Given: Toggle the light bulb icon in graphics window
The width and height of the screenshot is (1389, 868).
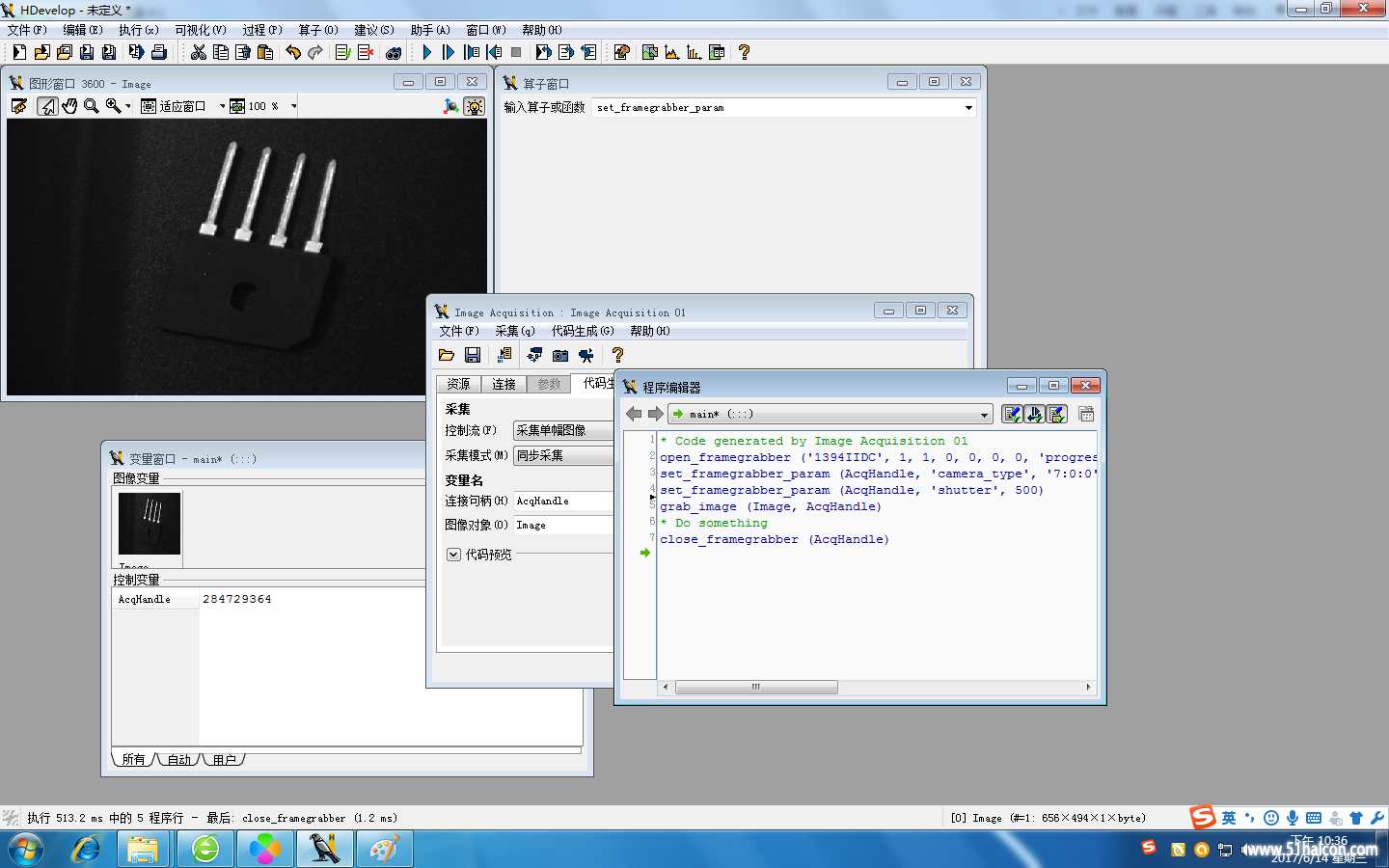Looking at the screenshot, I should (x=474, y=106).
